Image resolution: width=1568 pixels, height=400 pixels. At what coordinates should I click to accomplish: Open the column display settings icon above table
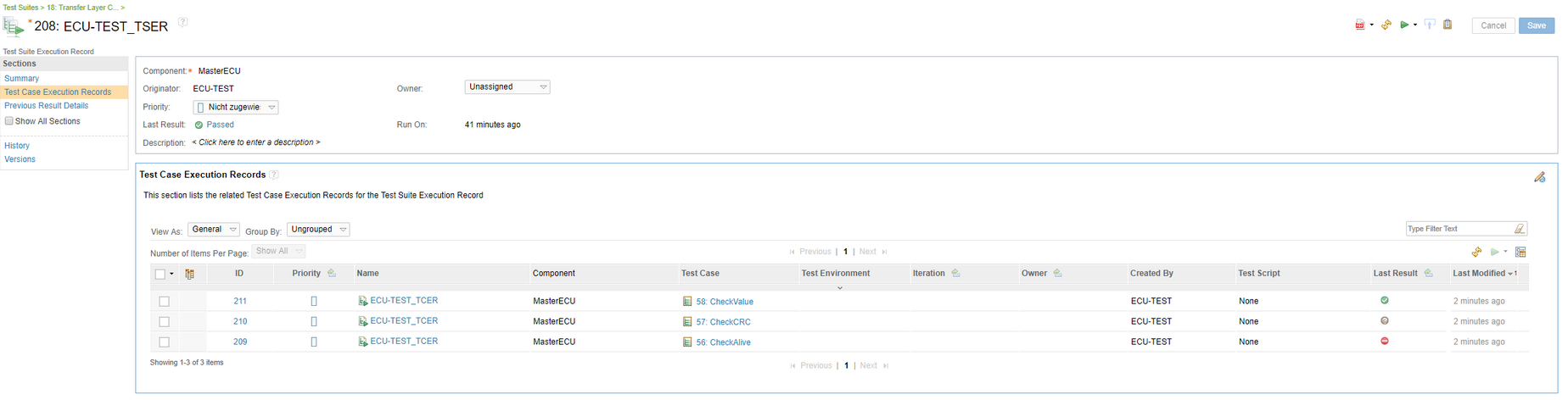[1520, 252]
